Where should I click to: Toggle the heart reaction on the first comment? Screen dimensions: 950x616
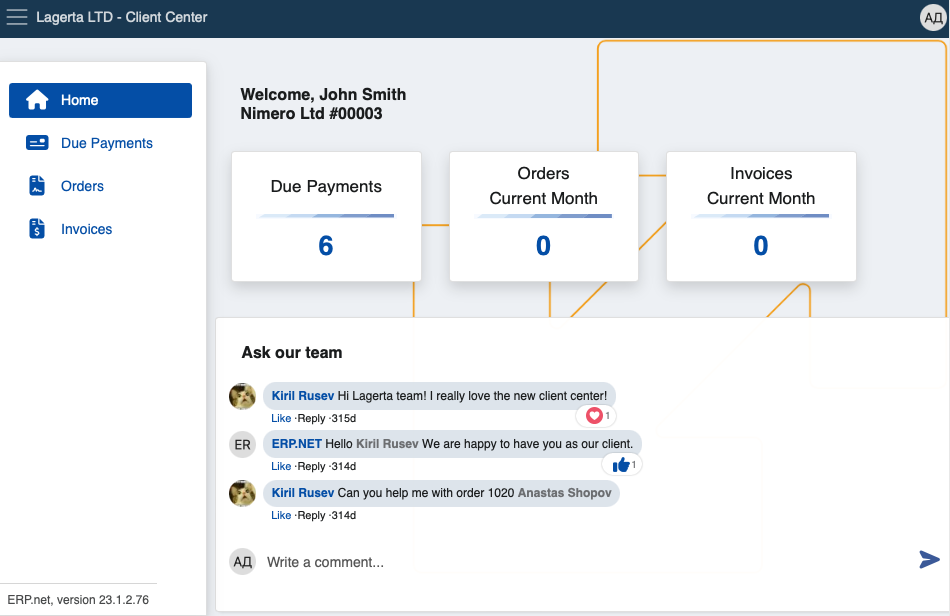click(596, 415)
